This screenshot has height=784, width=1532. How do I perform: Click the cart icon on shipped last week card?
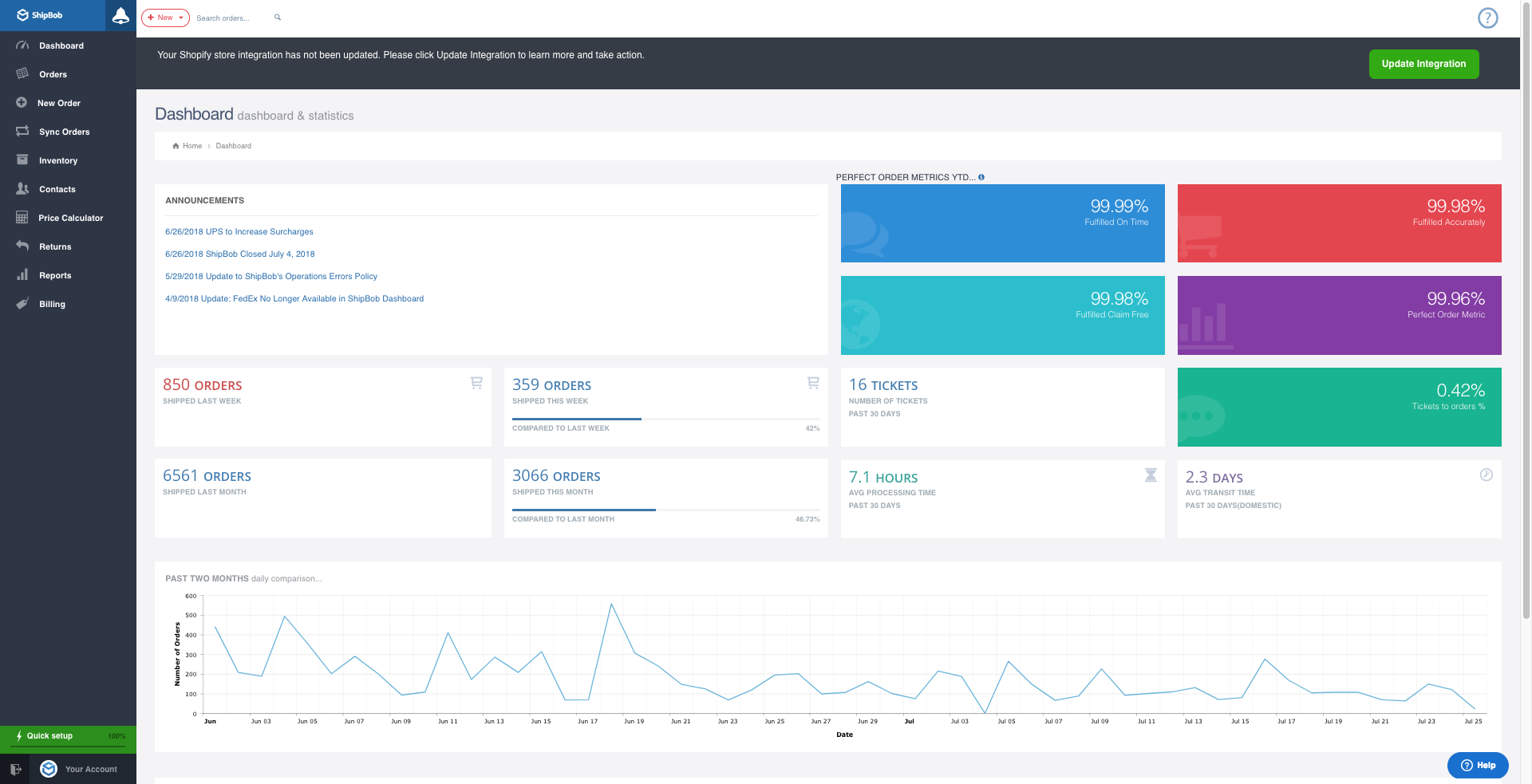click(476, 383)
